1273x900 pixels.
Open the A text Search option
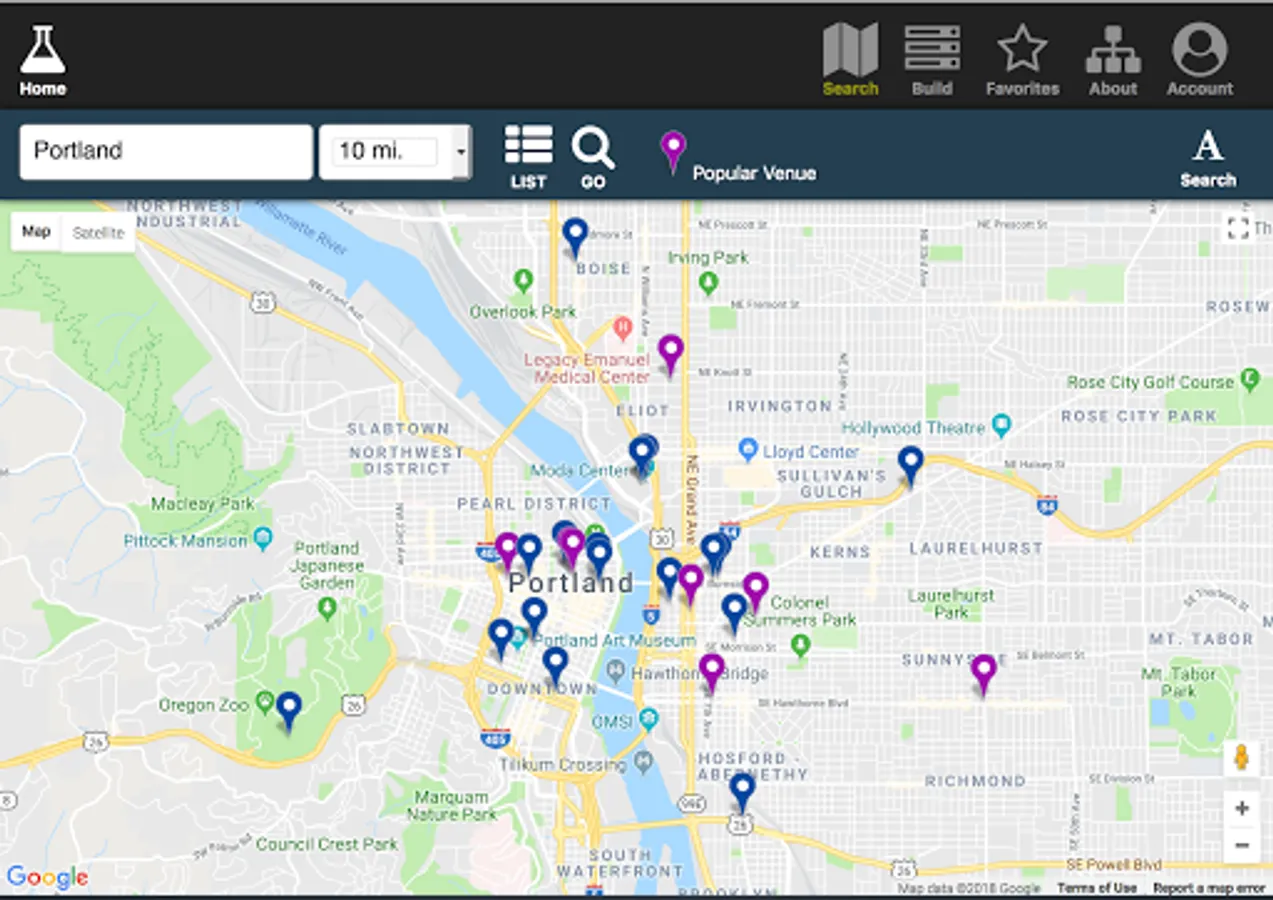pyautogui.click(x=1208, y=158)
